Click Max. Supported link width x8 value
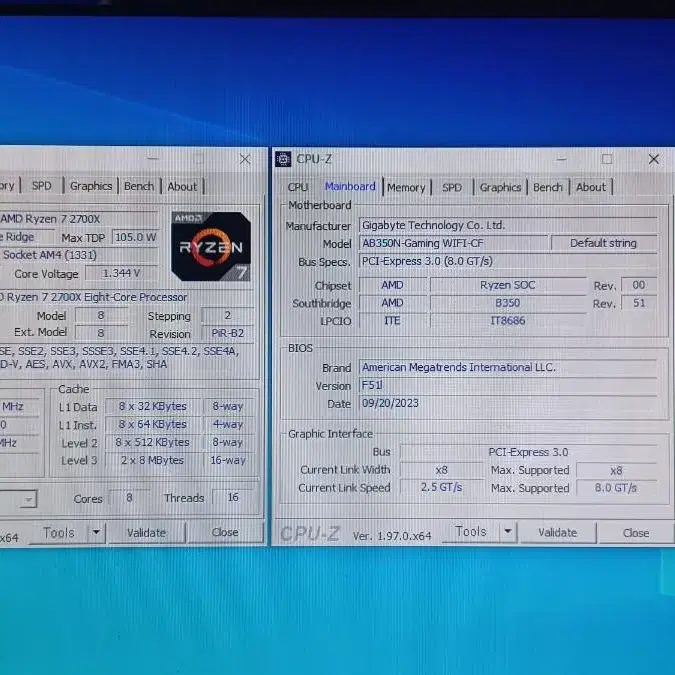The width and height of the screenshot is (675, 675). (616, 471)
